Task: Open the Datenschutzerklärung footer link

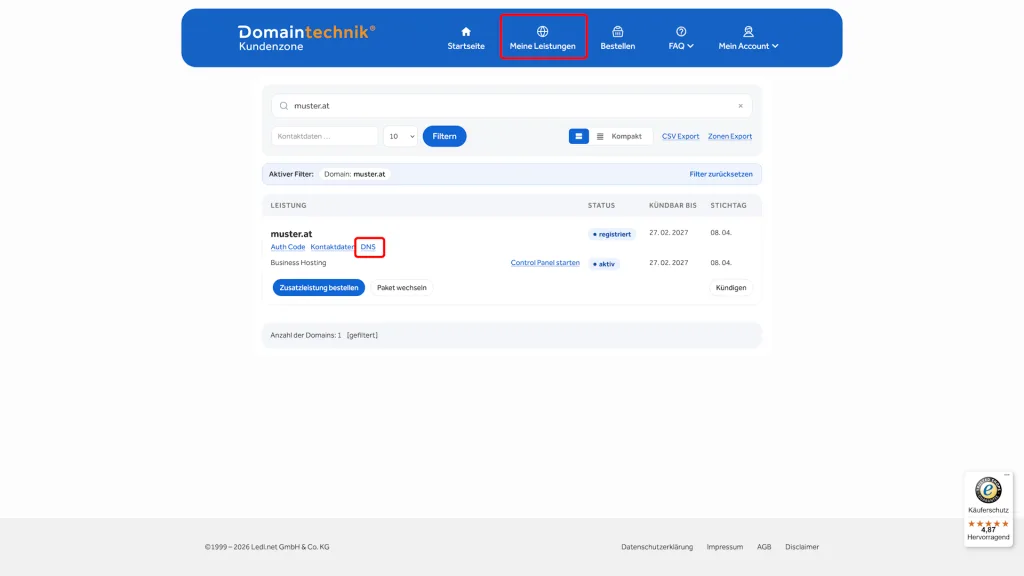Action: click(656, 547)
